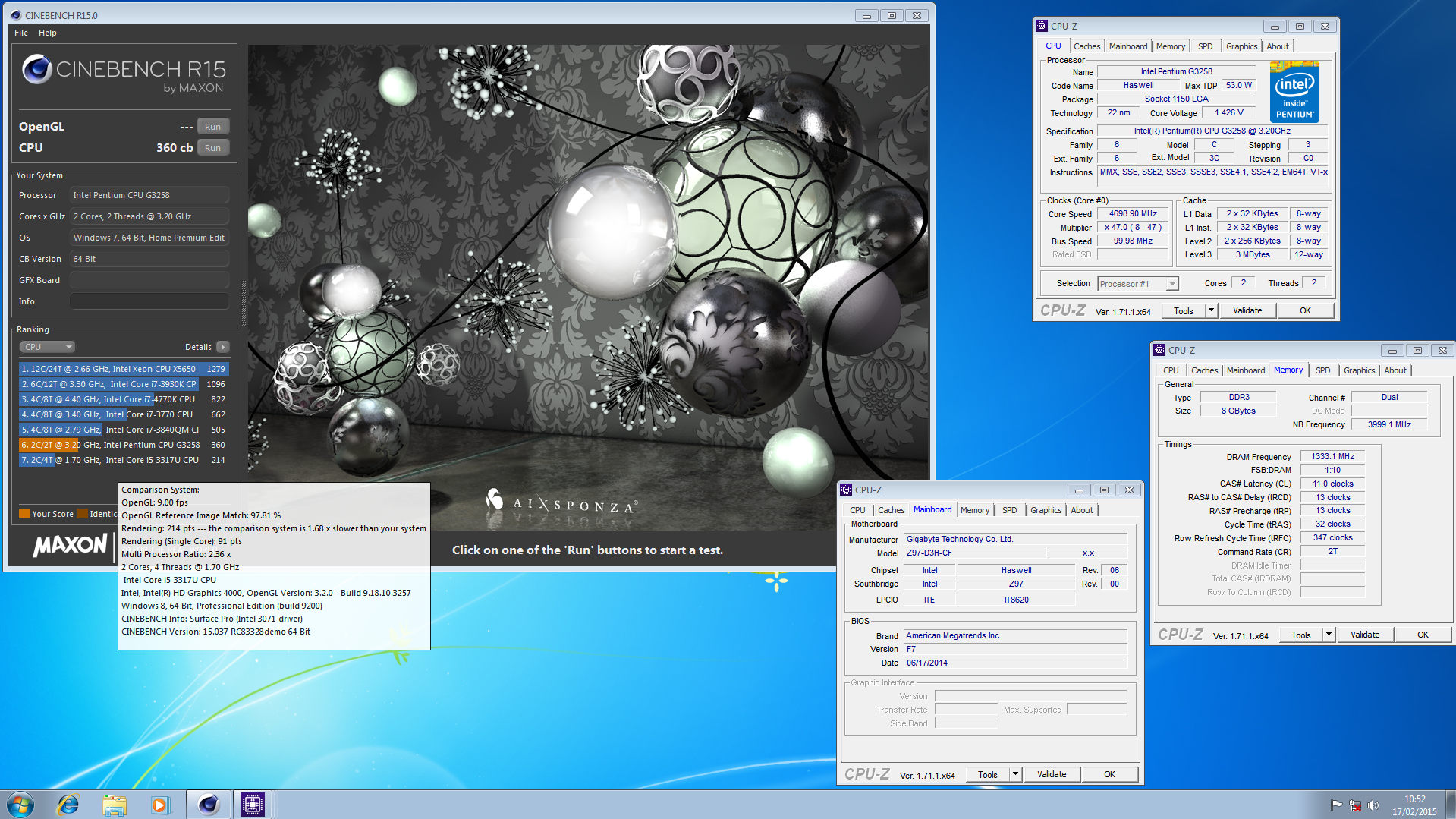This screenshot has width=1456, height=819.
Task: Switch to Memory tab in top CPU-Z
Action: (x=1170, y=46)
